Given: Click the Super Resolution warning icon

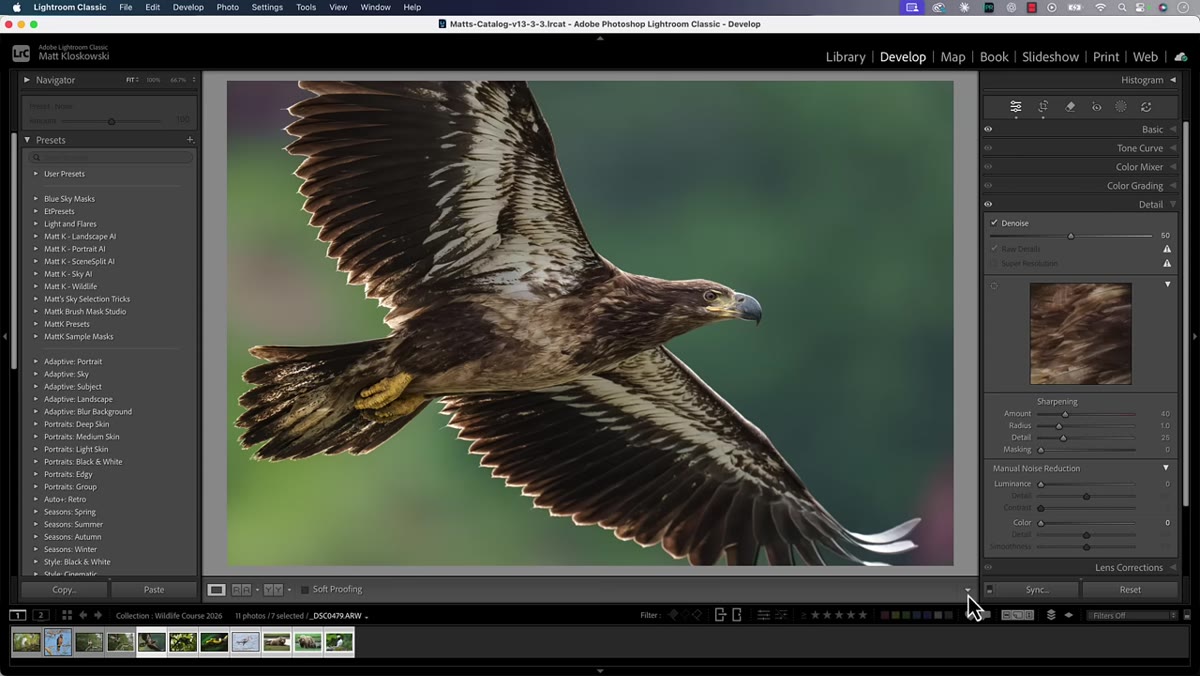Looking at the screenshot, I should (x=1166, y=264).
